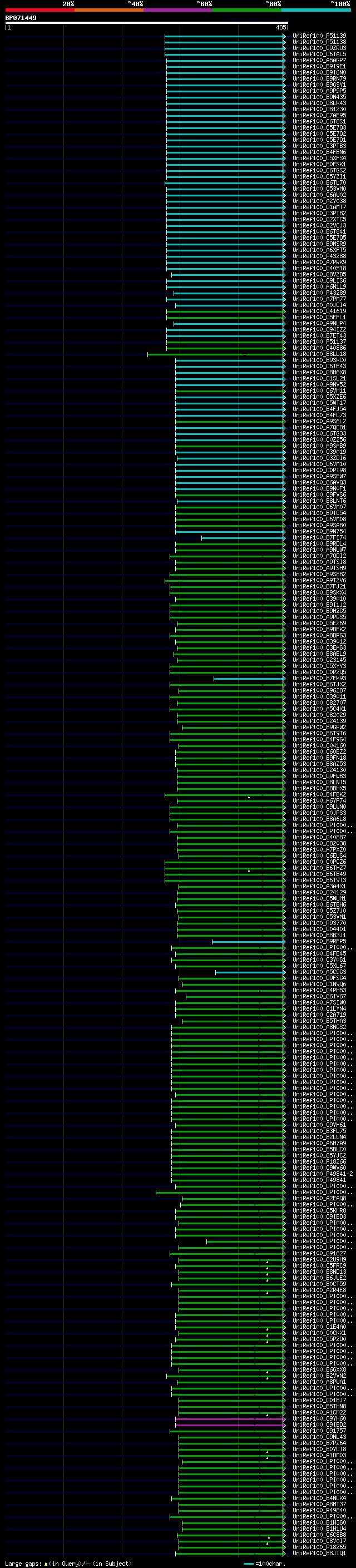This screenshot has height=1568, width=356.
Task: Click the purple ~60% identity legend segment
Action: (x=177, y=10)
